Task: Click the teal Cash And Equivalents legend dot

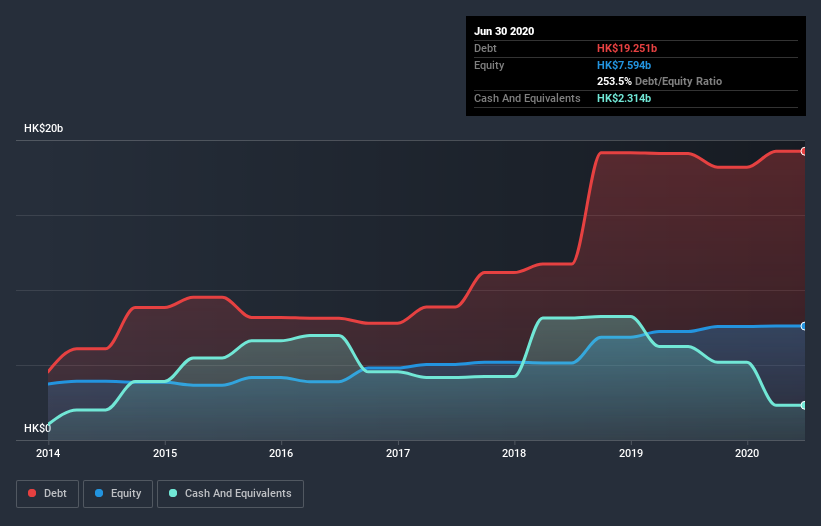Action: (x=173, y=493)
